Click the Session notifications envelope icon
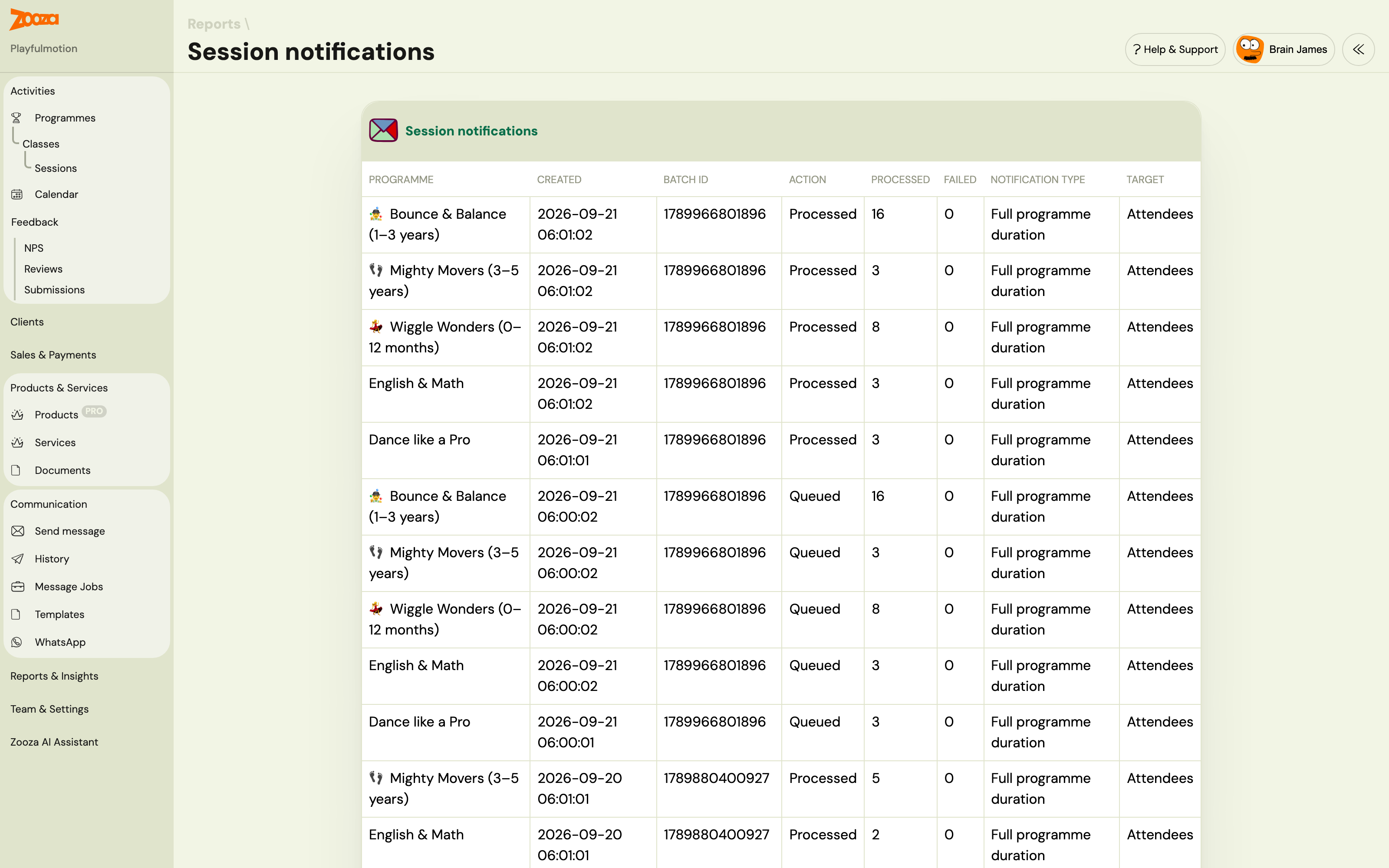Viewport: 1389px width, 868px height. (383, 130)
